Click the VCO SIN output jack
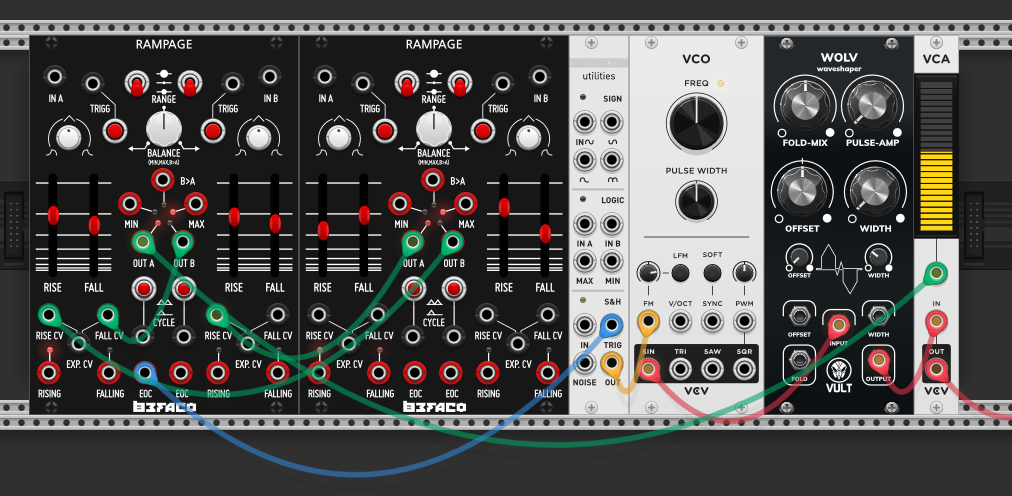The height and width of the screenshot is (496, 1012). [648, 369]
